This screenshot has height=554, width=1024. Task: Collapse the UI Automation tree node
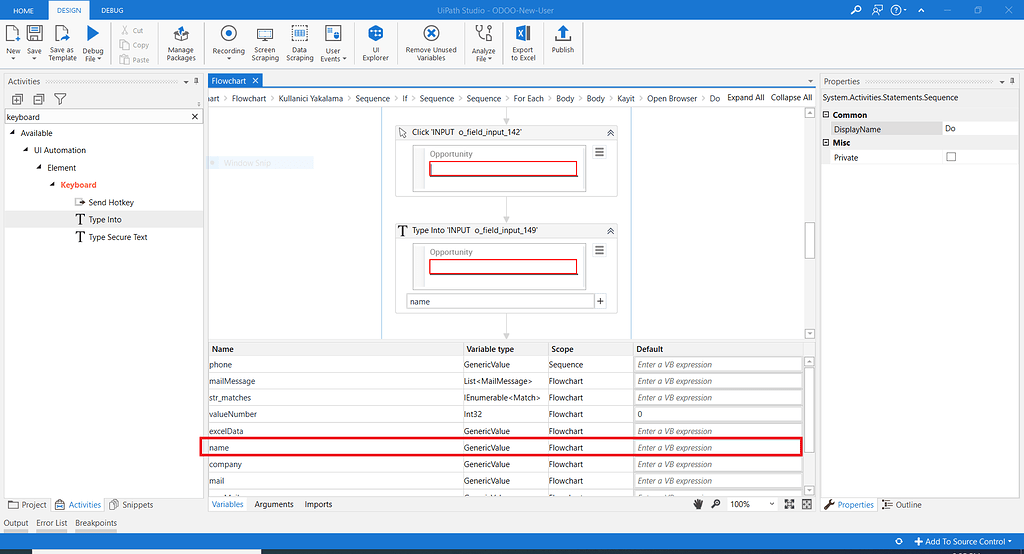pyautogui.click(x=26, y=150)
